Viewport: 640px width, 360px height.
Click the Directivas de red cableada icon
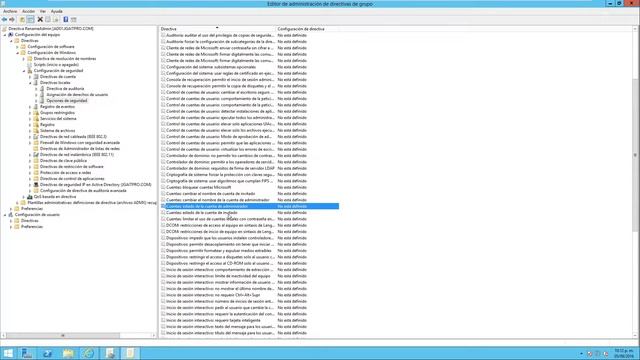coord(36,137)
